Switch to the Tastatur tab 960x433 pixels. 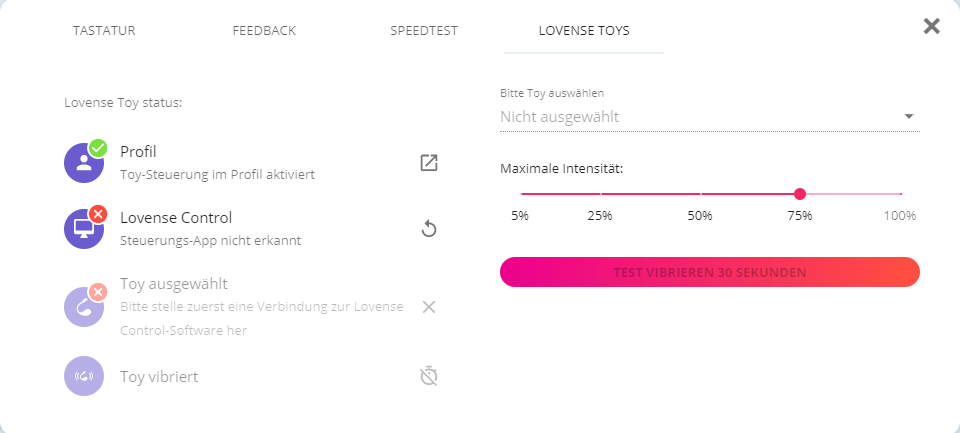point(104,30)
